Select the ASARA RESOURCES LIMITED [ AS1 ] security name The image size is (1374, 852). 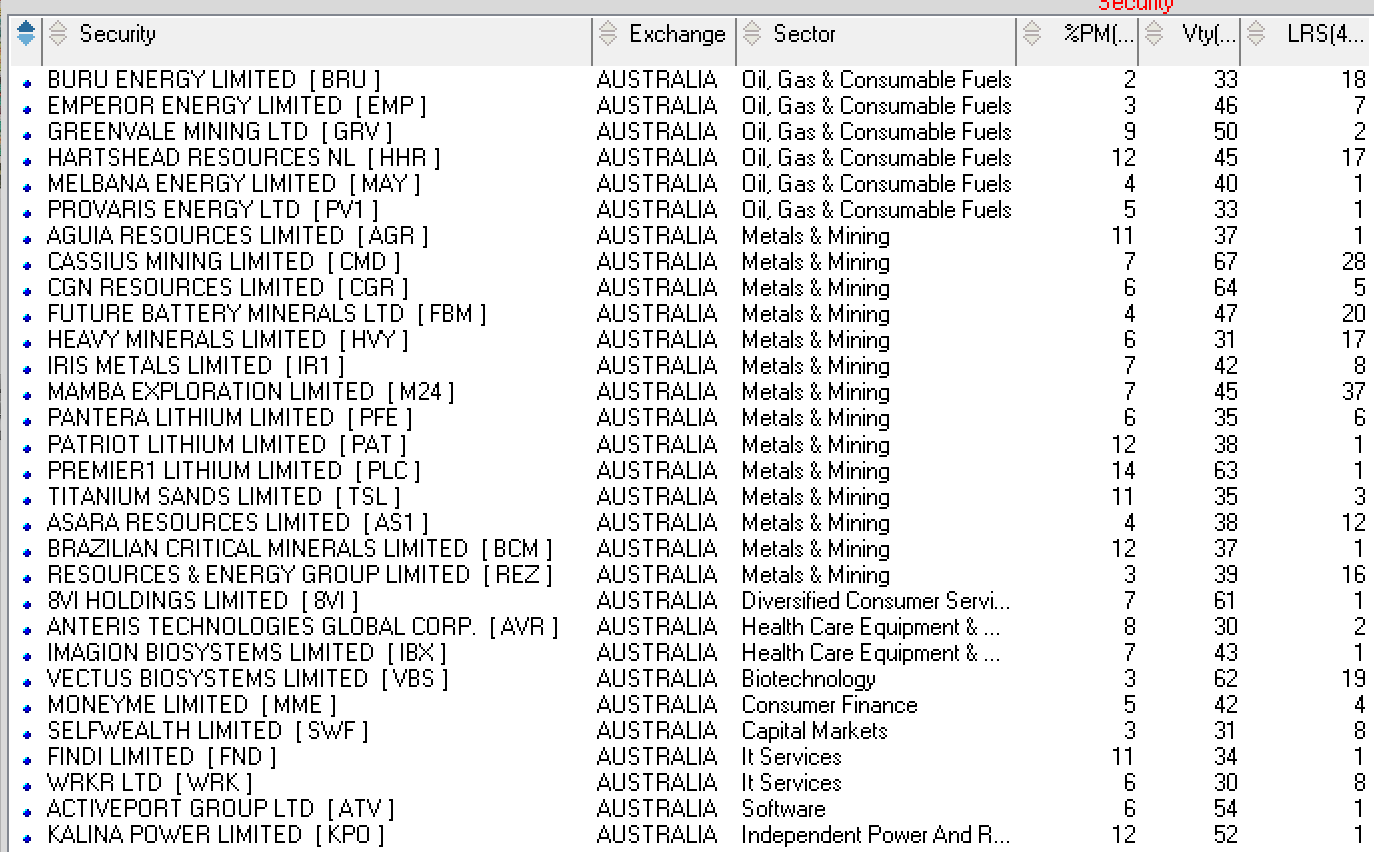coord(237,522)
